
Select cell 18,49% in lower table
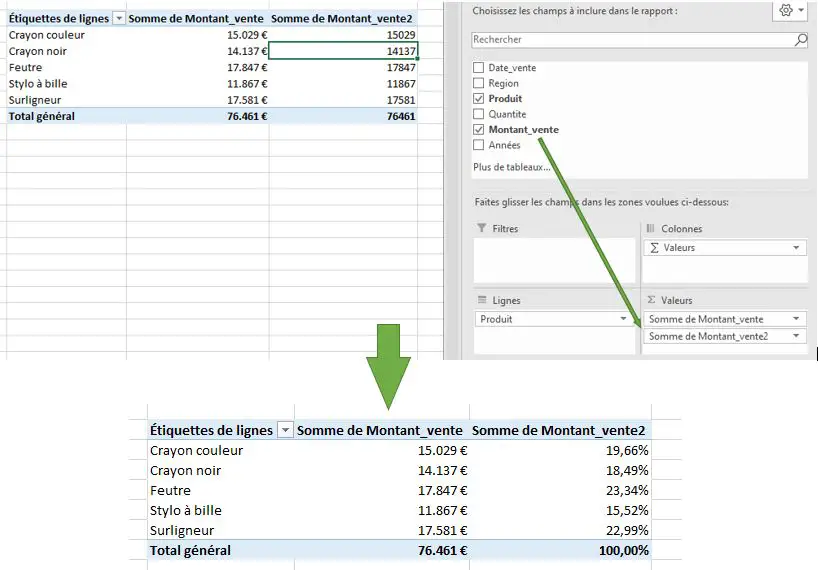560,470
